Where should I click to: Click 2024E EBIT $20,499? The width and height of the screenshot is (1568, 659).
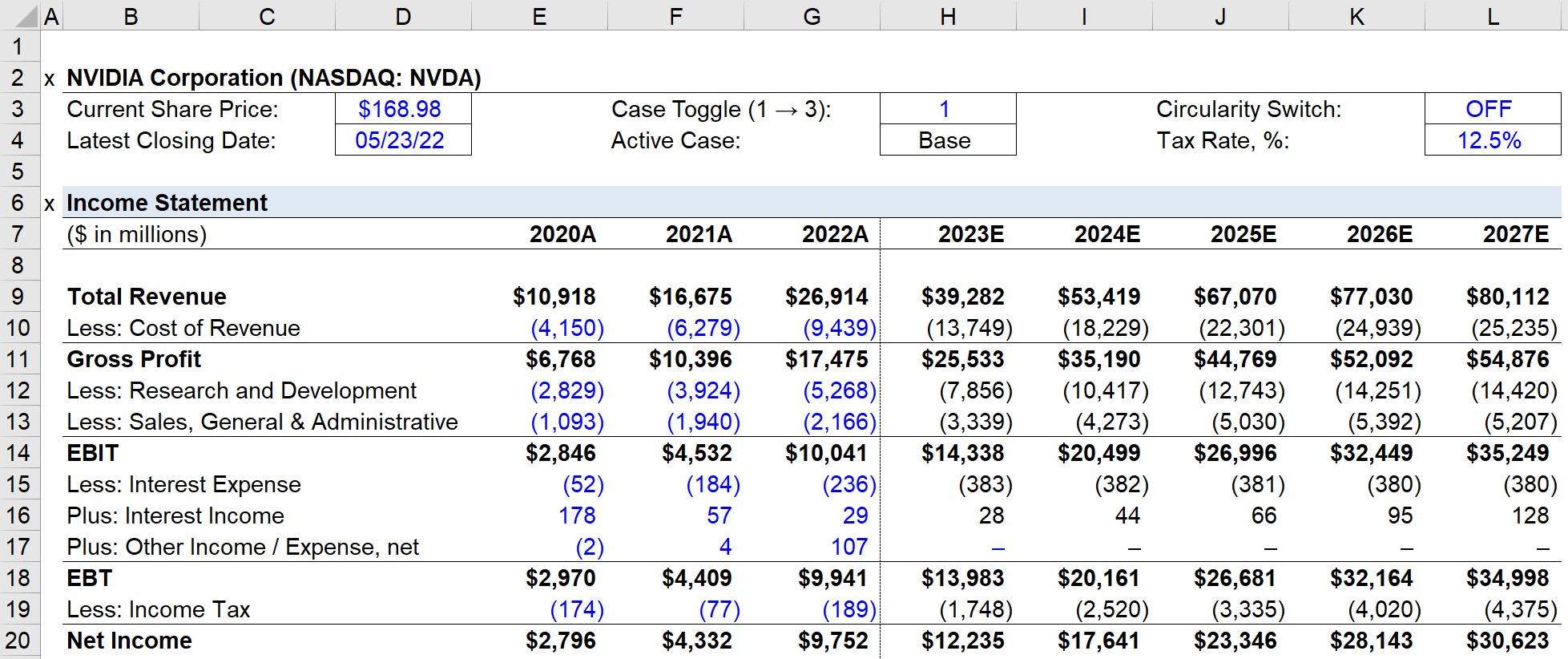pyautogui.click(x=1098, y=453)
